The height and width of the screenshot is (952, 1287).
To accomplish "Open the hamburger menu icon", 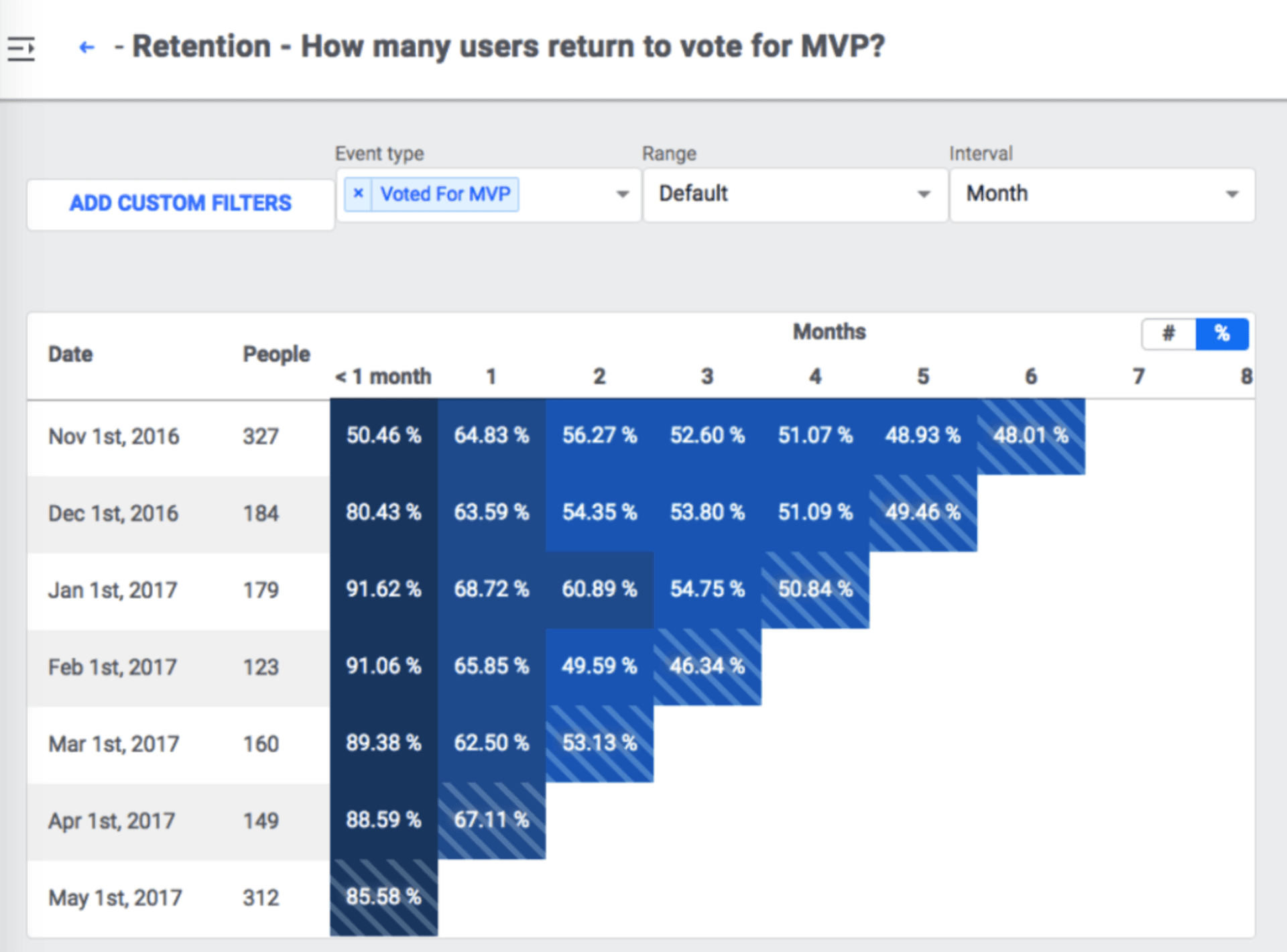I will pos(21,48).
